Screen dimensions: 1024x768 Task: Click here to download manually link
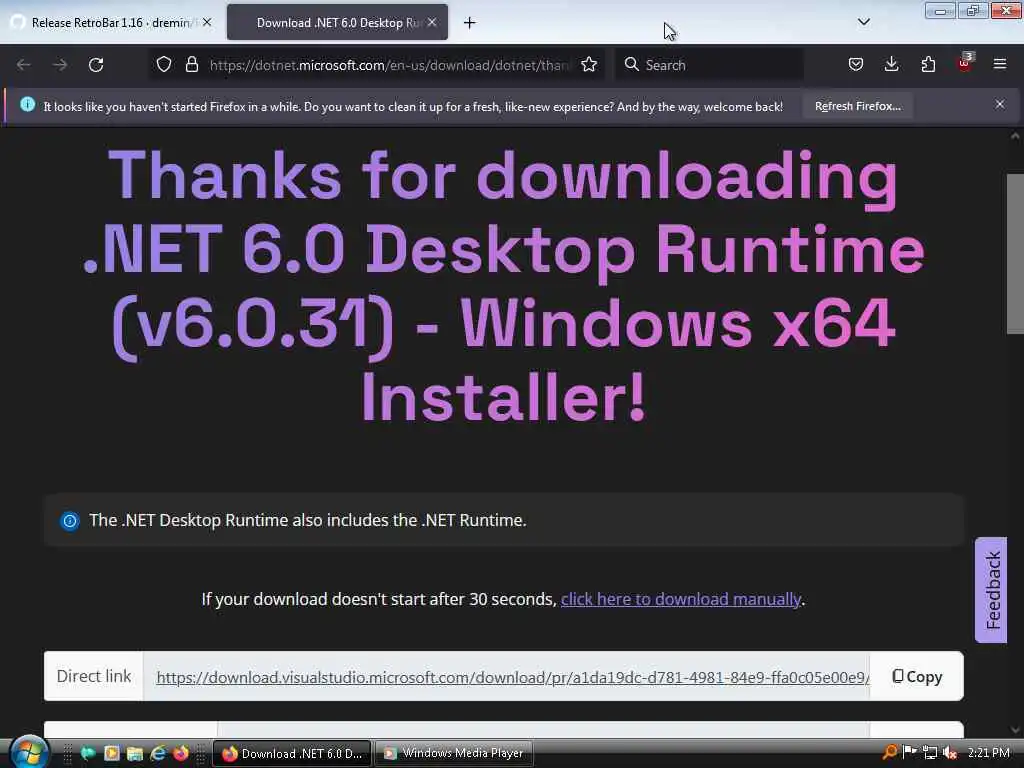point(680,600)
